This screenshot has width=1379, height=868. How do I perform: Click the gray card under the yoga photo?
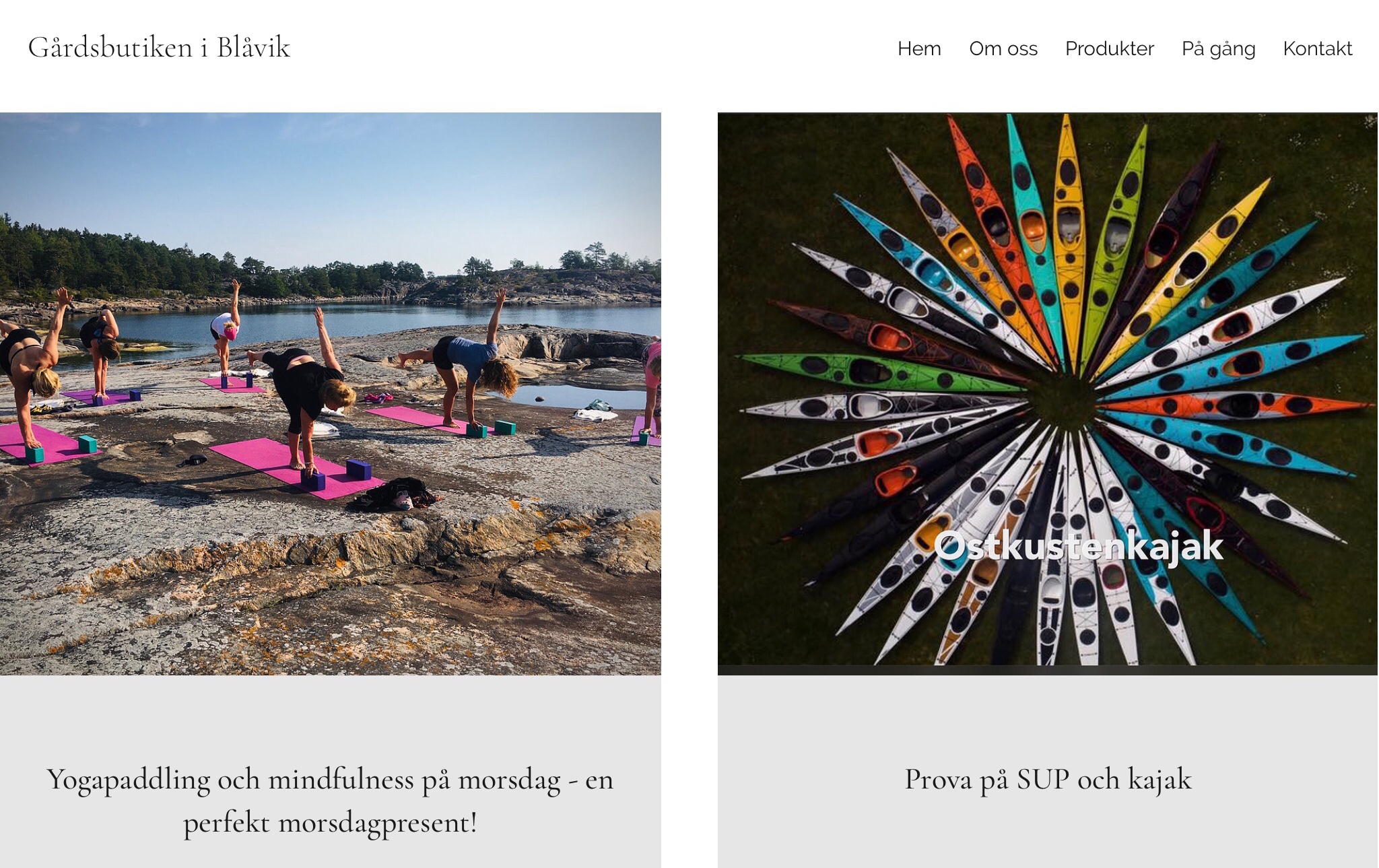point(331,772)
